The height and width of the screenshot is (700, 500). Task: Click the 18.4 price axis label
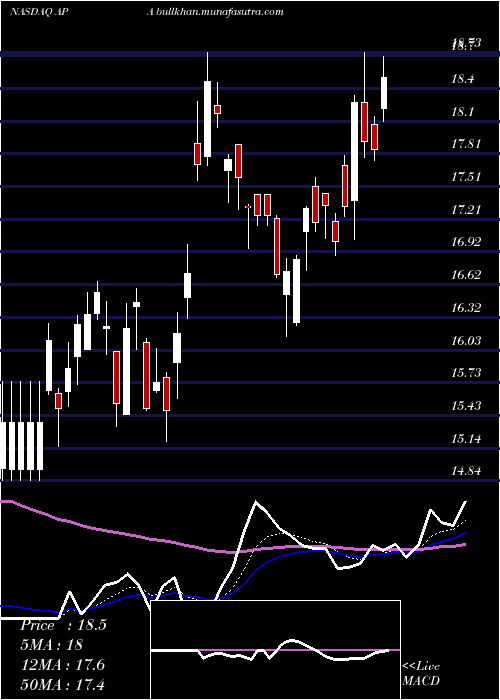[x=462, y=79]
